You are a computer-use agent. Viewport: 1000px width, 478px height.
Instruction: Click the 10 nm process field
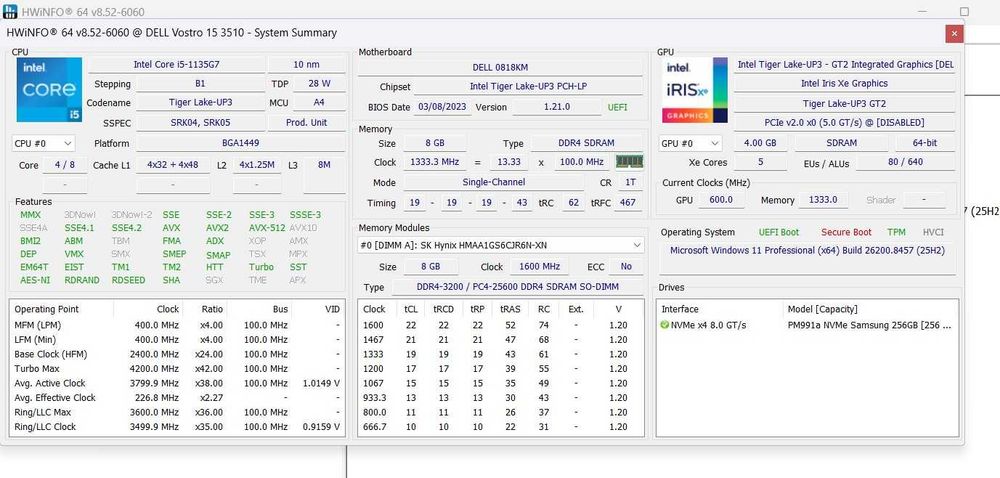pyautogui.click(x=307, y=64)
